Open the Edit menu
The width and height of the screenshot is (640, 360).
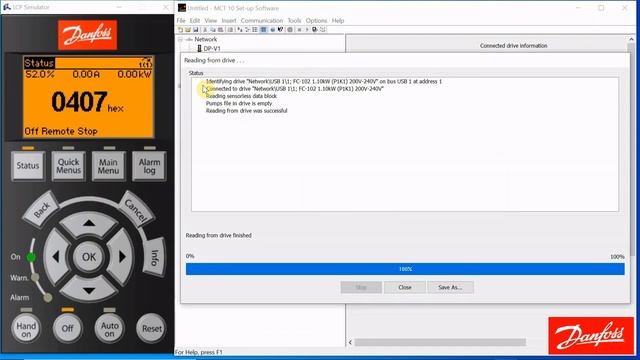pos(195,20)
